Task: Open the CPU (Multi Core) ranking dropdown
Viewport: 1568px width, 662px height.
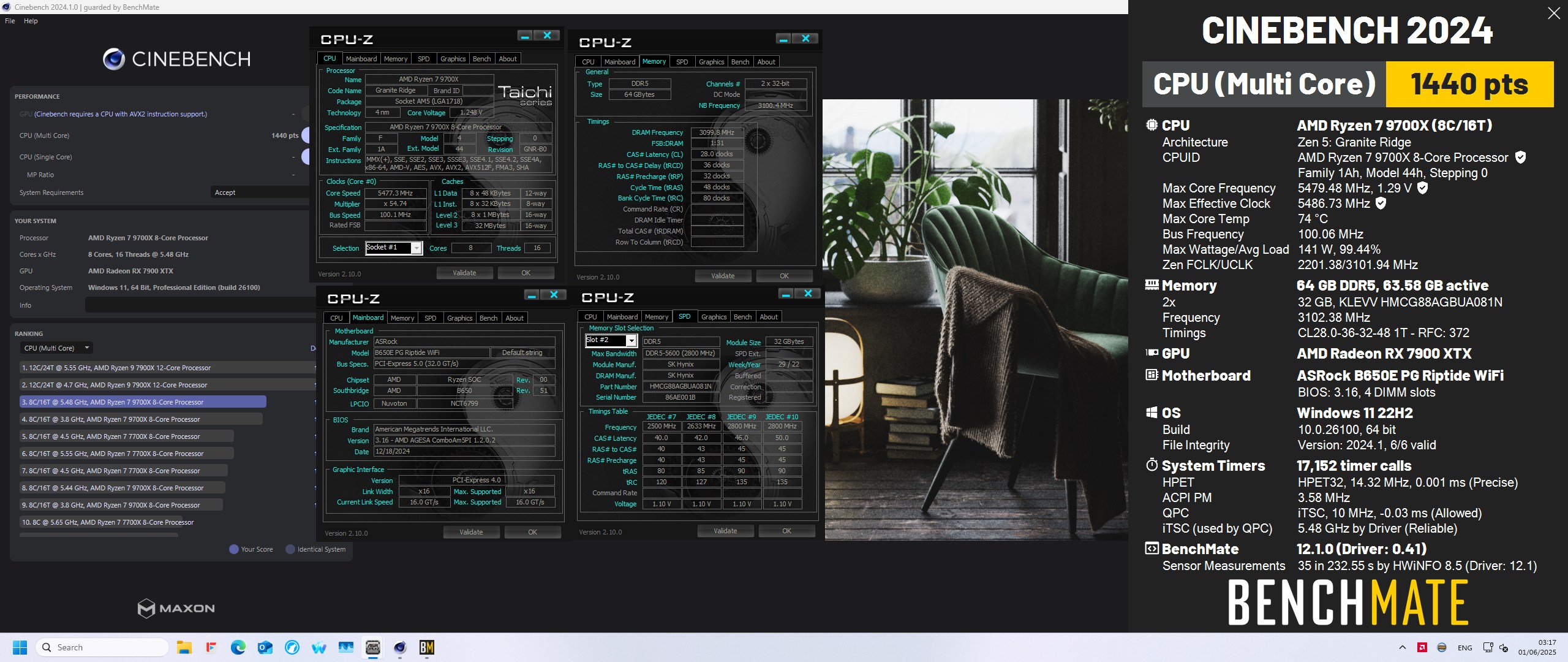Action: (x=56, y=348)
